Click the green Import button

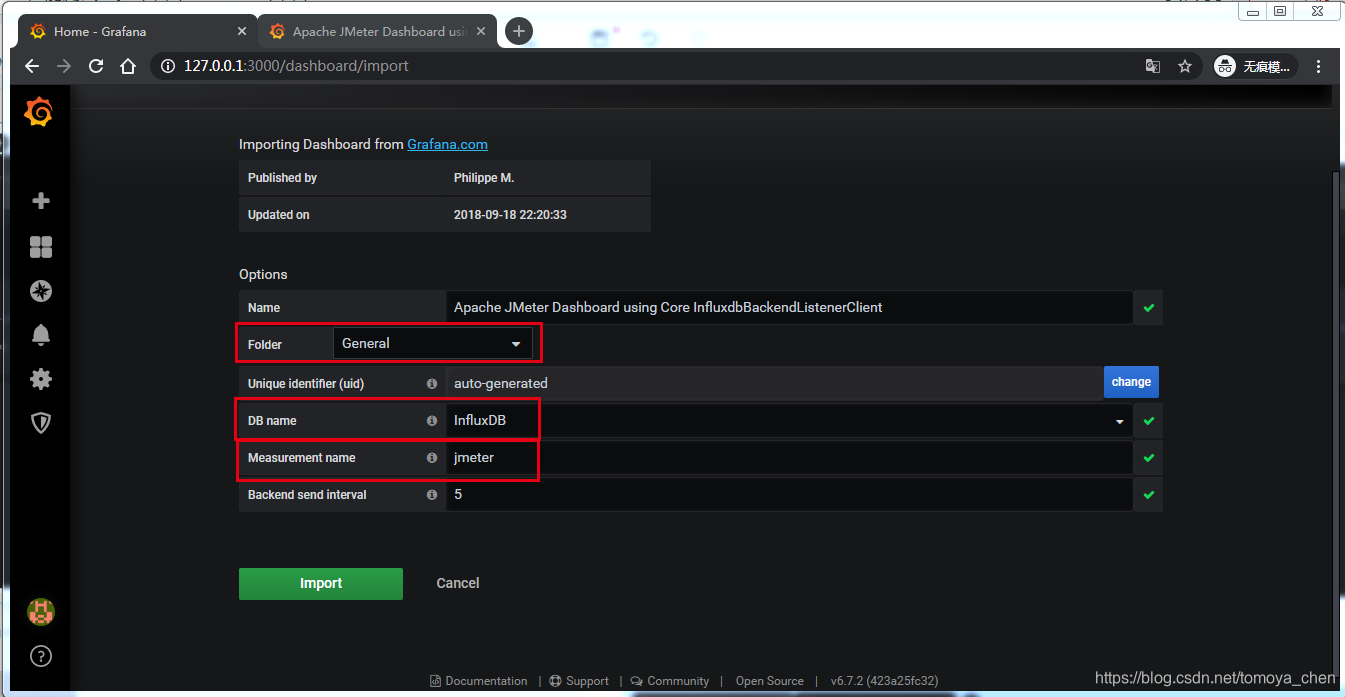[x=321, y=583]
